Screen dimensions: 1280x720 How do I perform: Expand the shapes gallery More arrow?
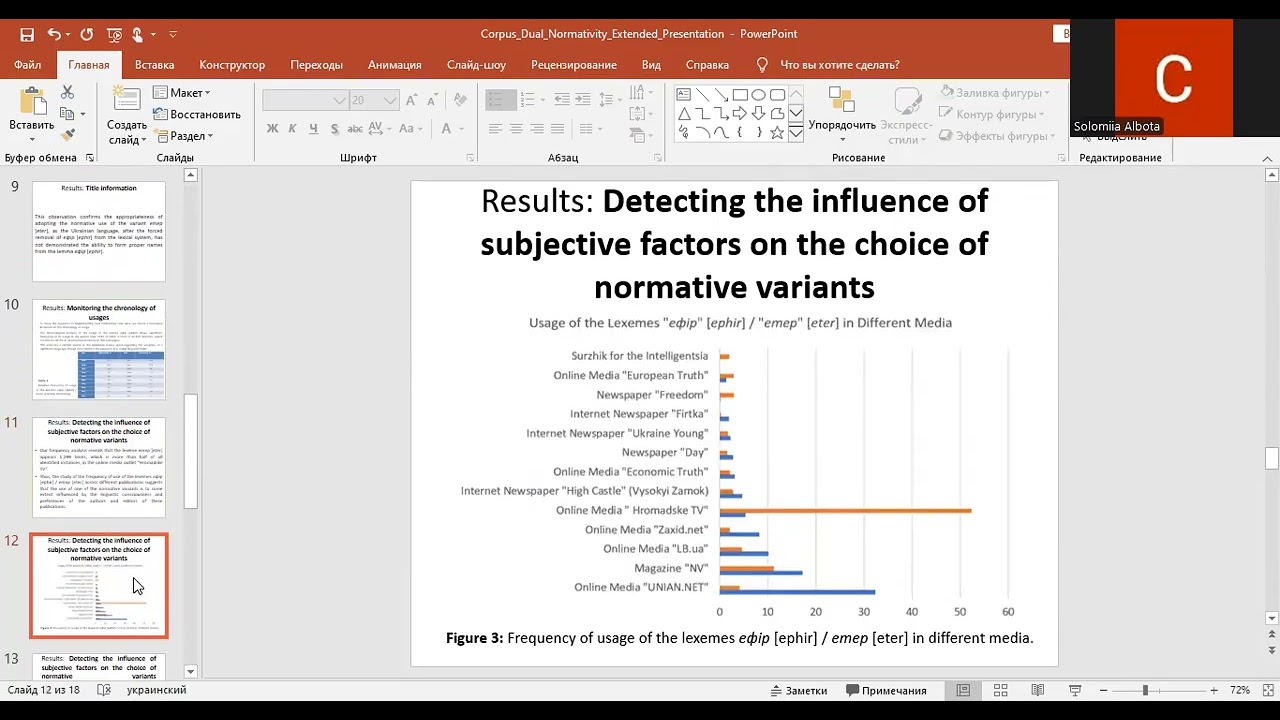(x=796, y=132)
